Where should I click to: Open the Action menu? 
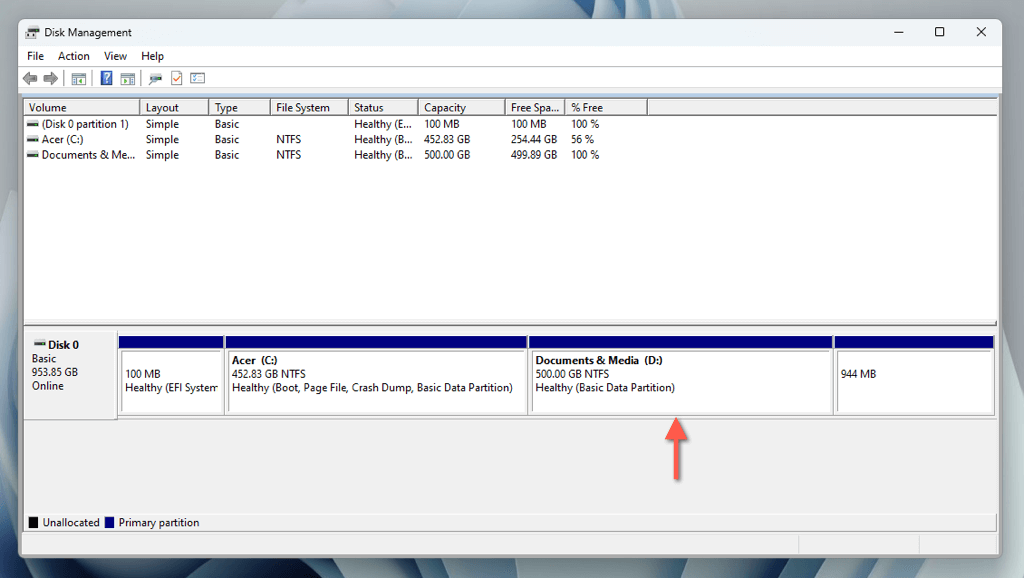click(x=73, y=56)
